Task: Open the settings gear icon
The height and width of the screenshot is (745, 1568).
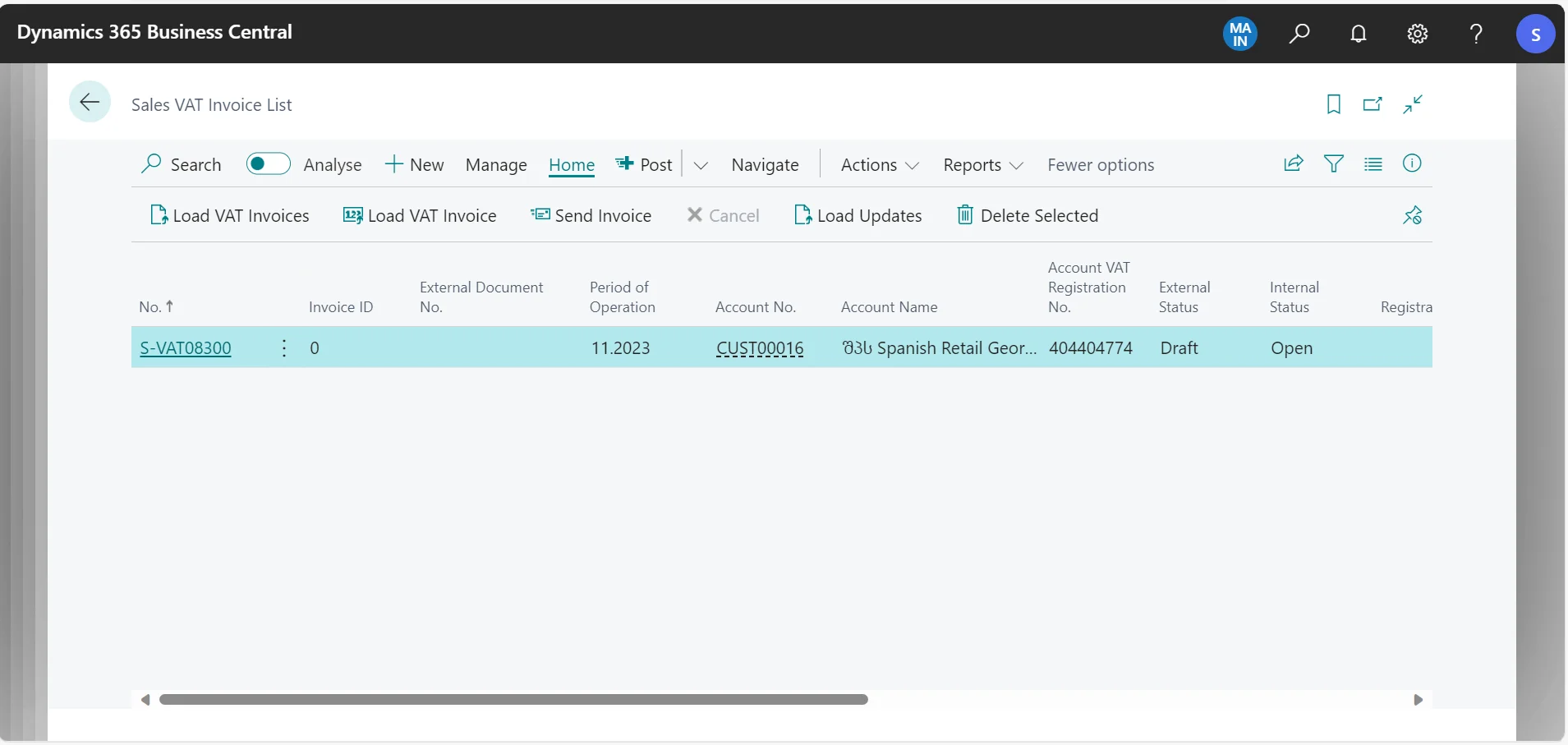Action: 1417,34
